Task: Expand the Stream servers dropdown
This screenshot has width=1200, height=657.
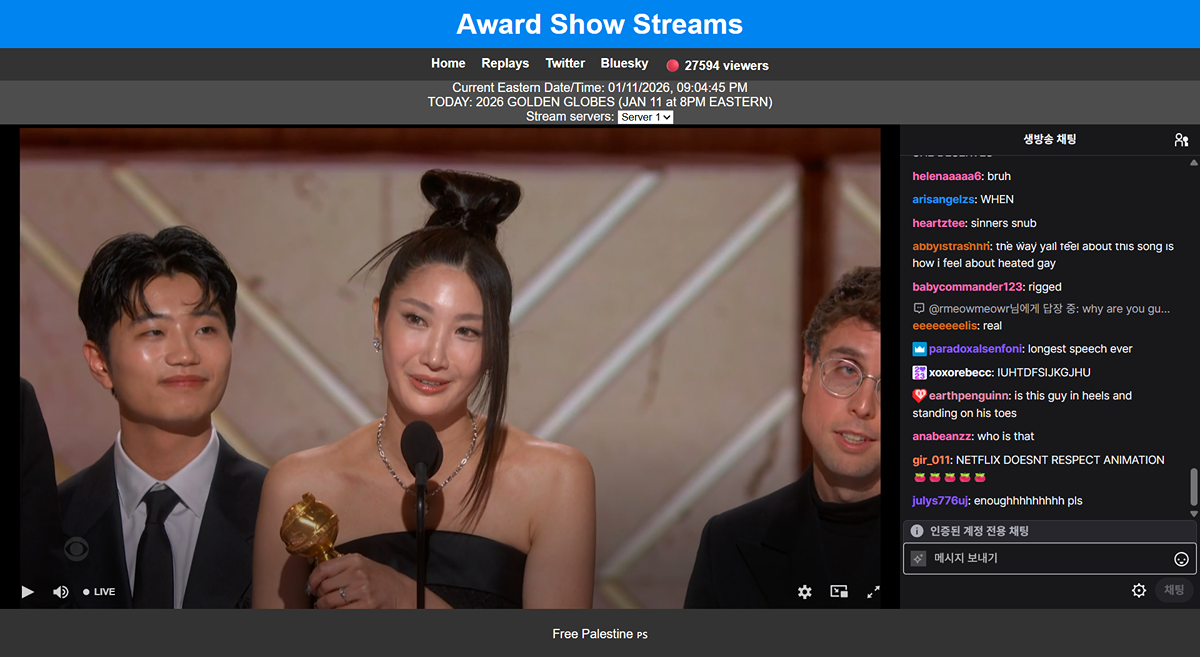Action: click(645, 117)
